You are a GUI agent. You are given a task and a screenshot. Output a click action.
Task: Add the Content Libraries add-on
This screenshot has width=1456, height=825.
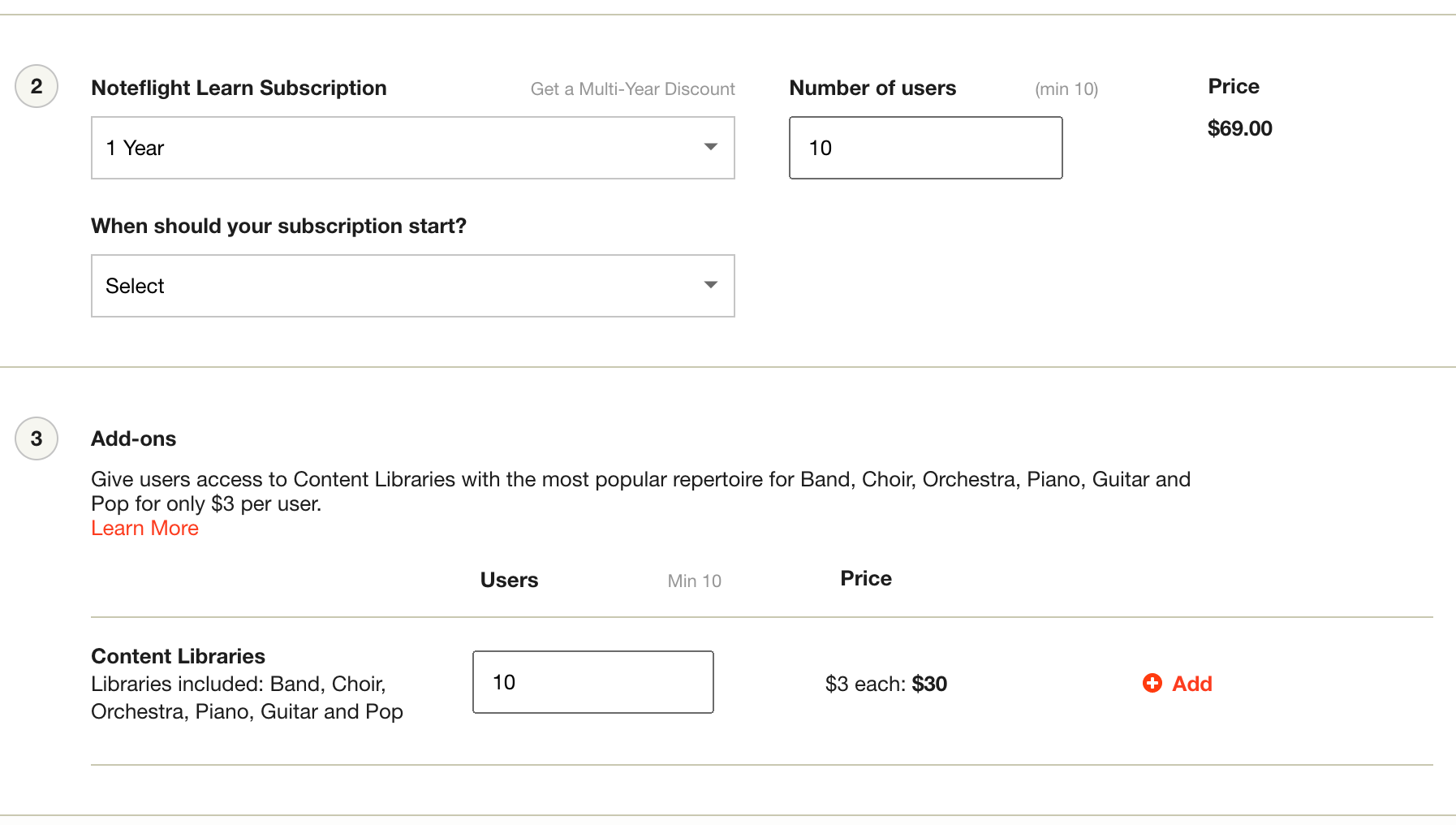tap(1177, 684)
